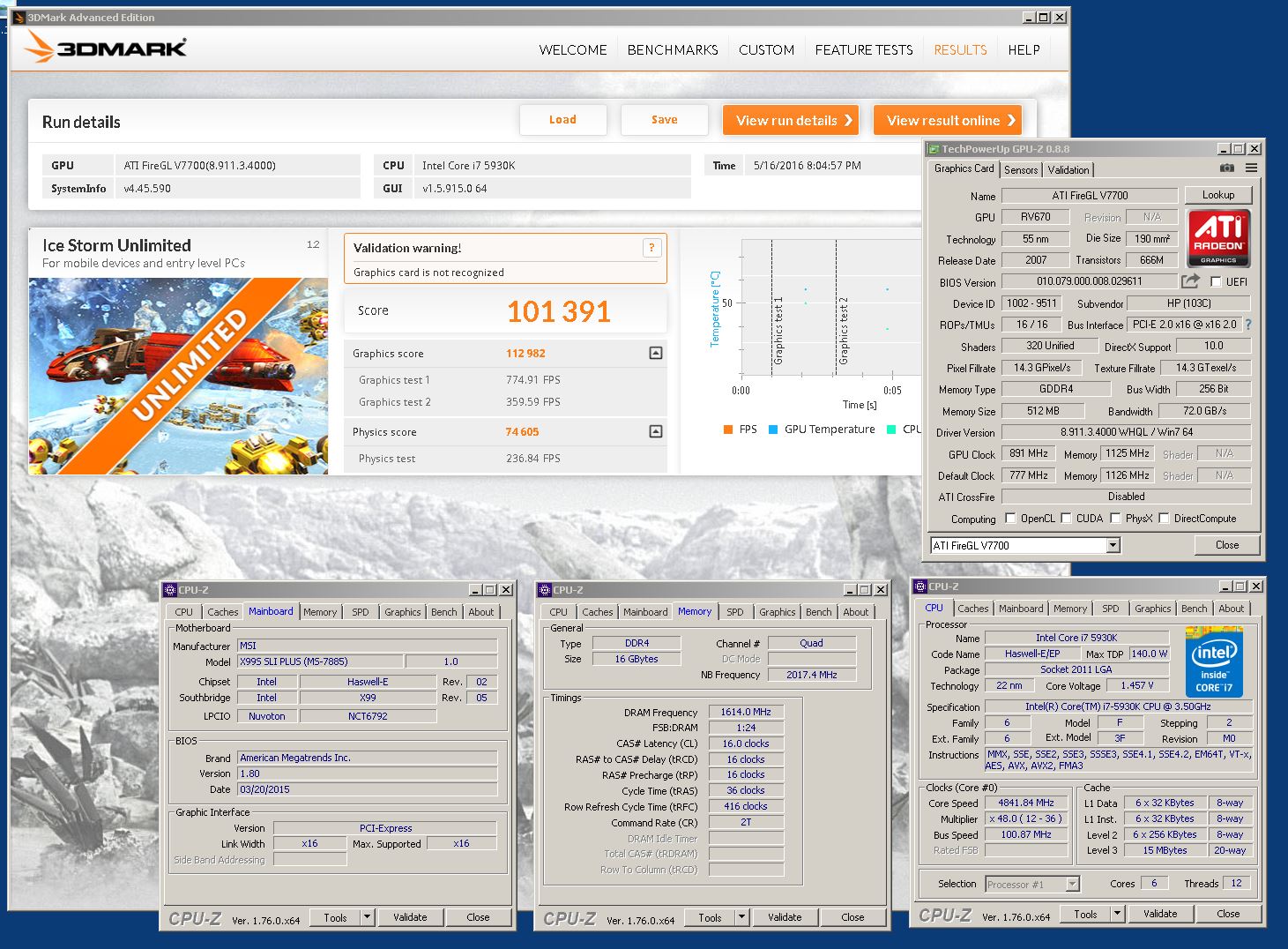This screenshot has width=1288, height=949.
Task: Click the Ice Storm Unlimited thumbnail image
Action: (x=178, y=377)
